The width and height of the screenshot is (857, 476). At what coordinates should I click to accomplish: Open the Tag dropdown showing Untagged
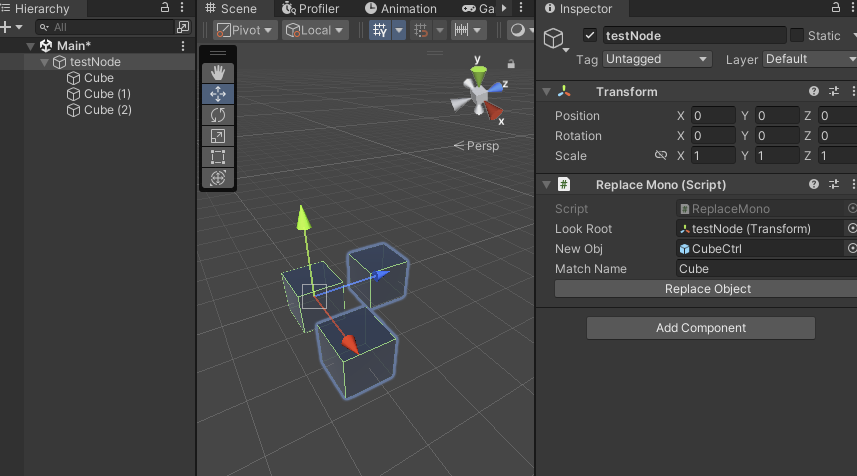pyautogui.click(x=656, y=59)
